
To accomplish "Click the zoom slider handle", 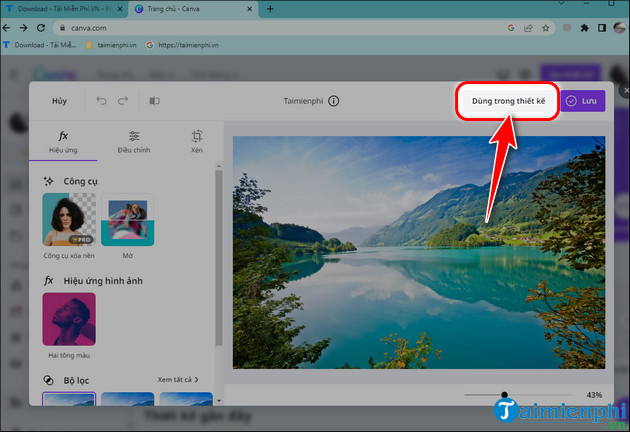I will [x=504, y=395].
